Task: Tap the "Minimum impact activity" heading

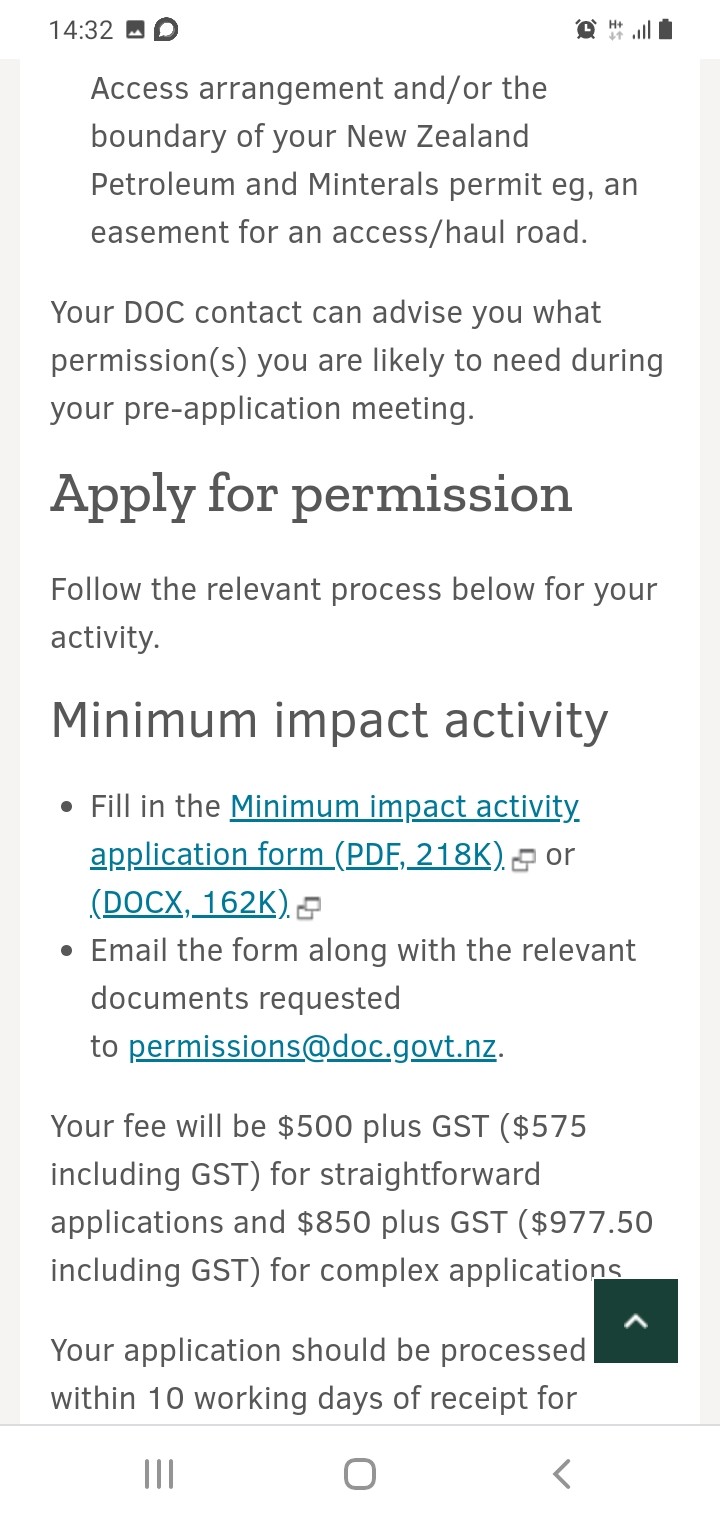Action: click(x=329, y=721)
